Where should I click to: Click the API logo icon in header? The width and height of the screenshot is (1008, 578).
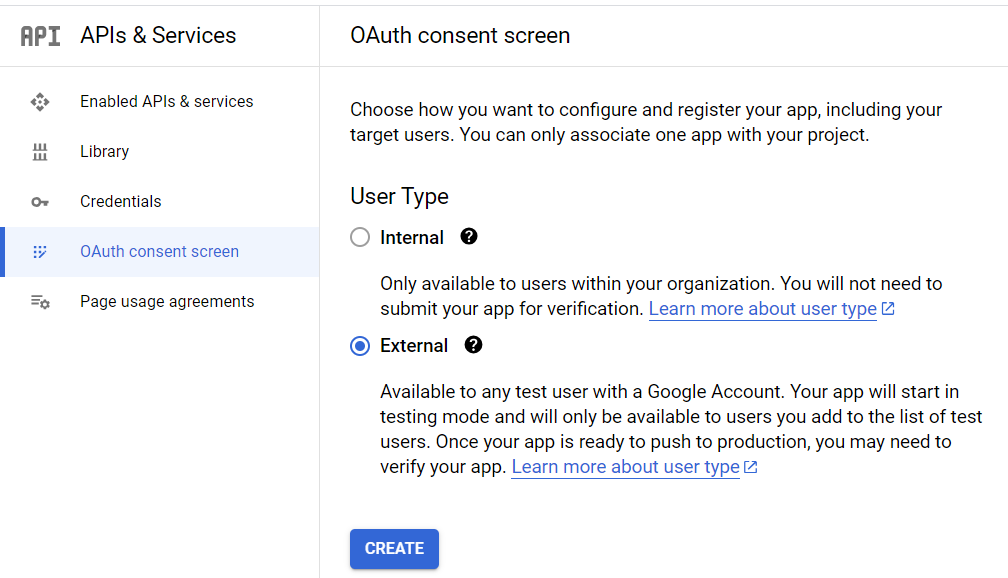pos(40,36)
